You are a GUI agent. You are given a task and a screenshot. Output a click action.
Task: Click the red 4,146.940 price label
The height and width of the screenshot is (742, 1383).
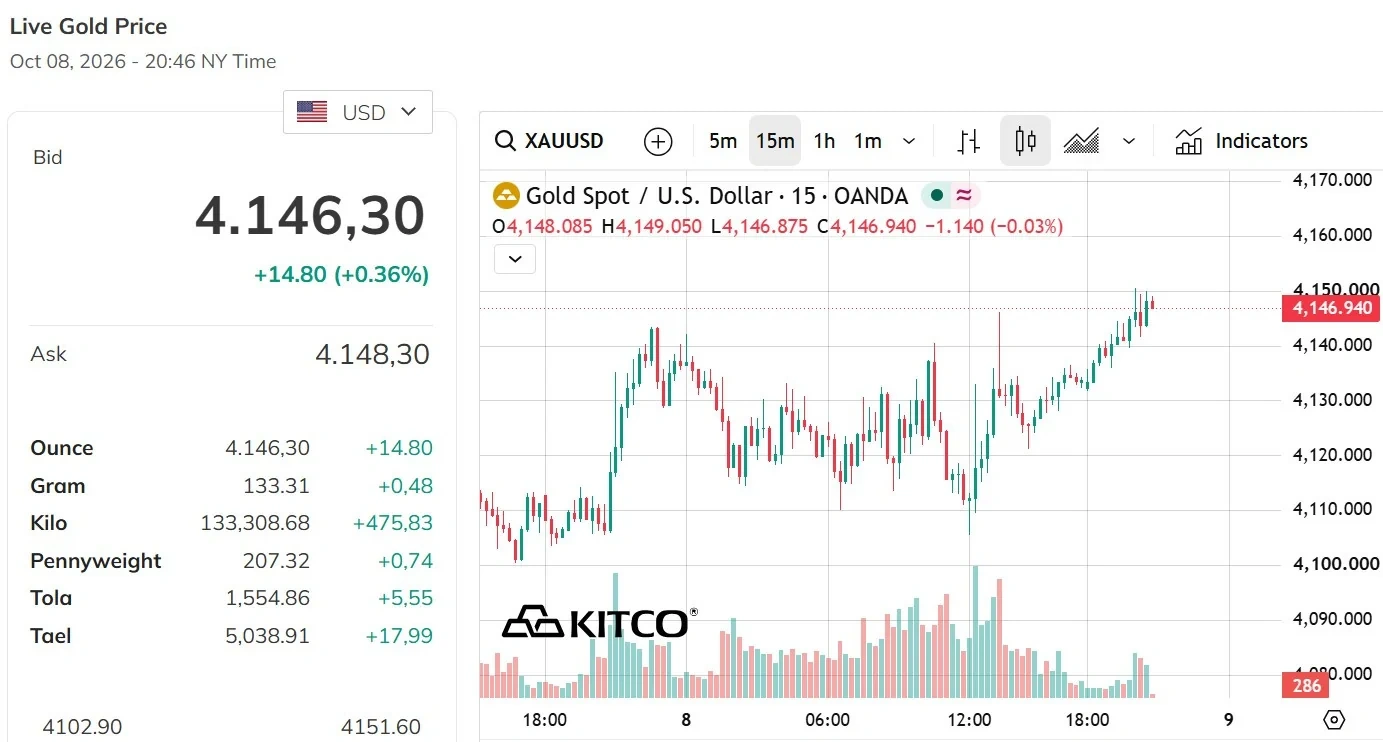tap(1331, 308)
